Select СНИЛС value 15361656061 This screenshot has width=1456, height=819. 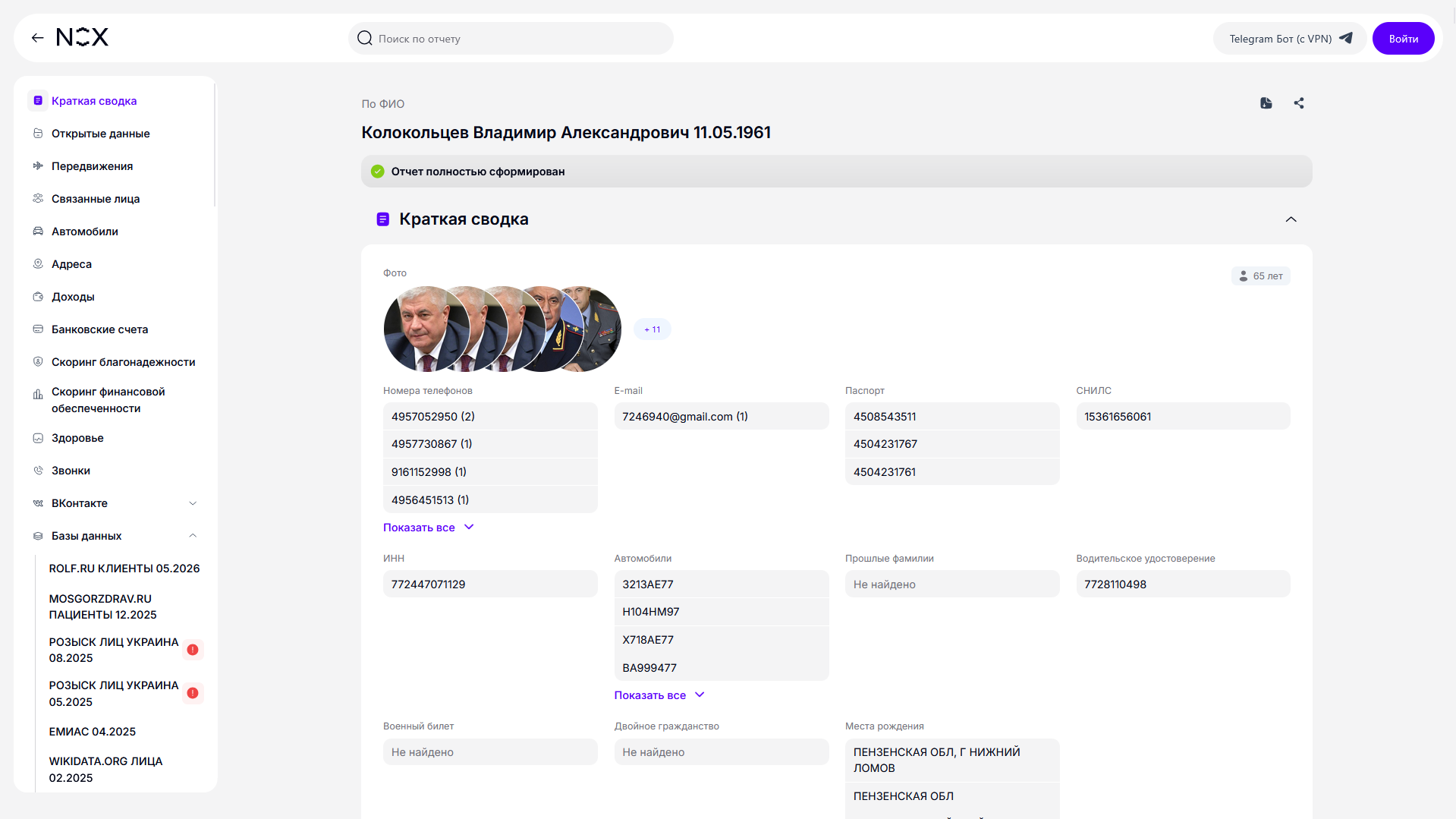1183,417
